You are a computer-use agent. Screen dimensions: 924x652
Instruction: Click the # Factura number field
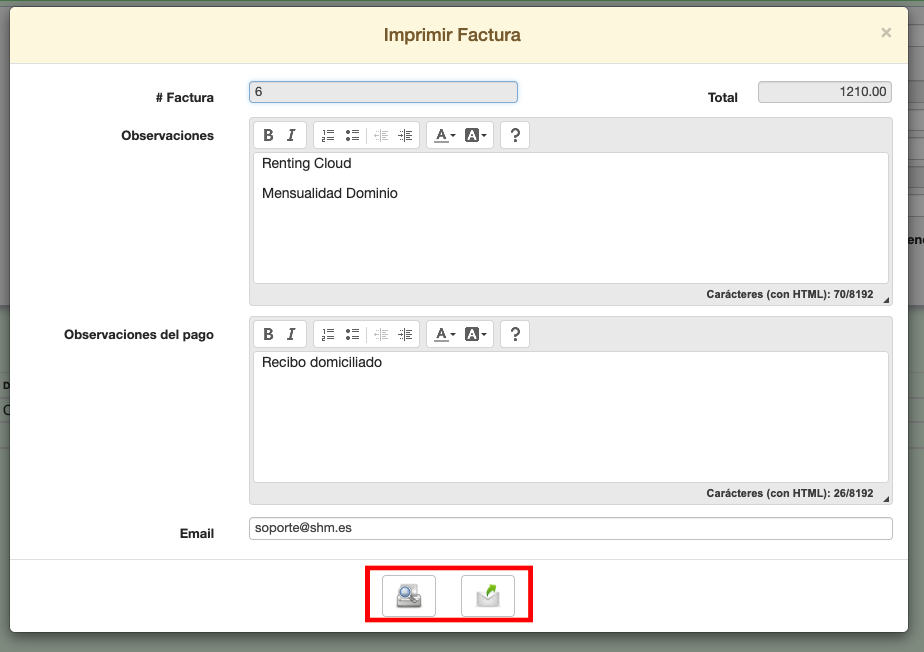point(383,92)
